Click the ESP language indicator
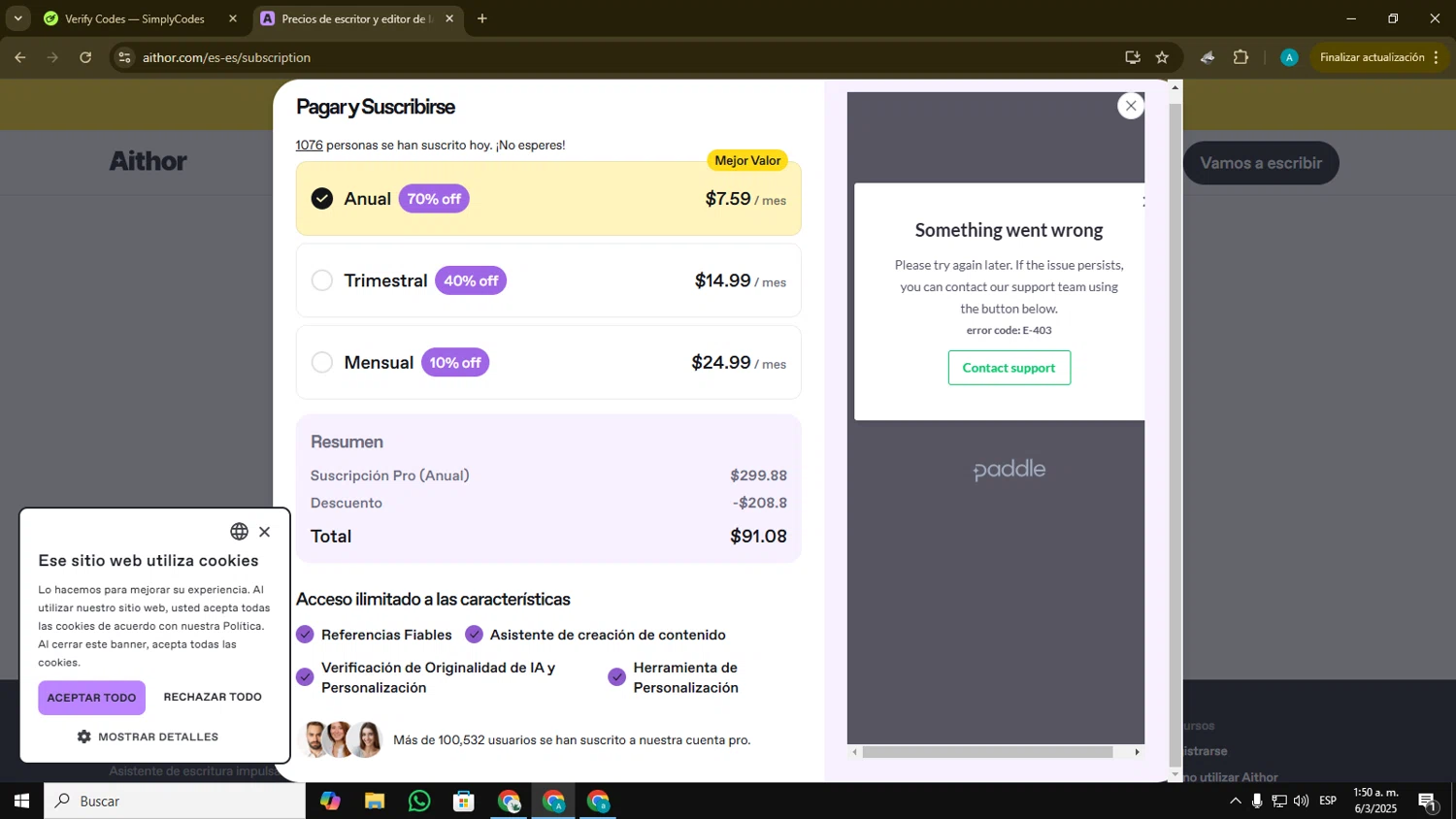This screenshot has height=819, width=1456. click(1328, 802)
